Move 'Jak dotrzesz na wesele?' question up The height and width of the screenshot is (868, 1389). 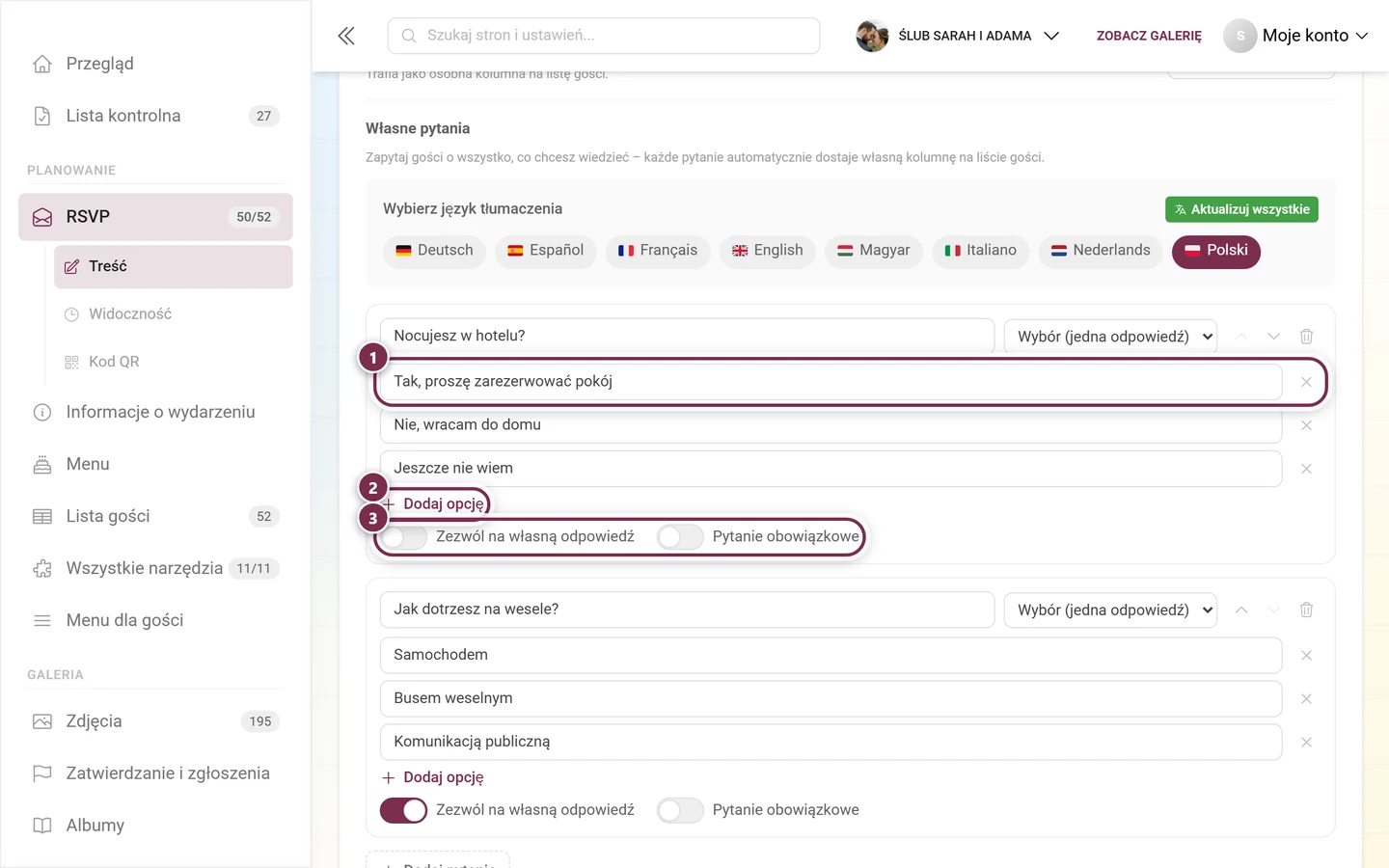(x=1241, y=610)
